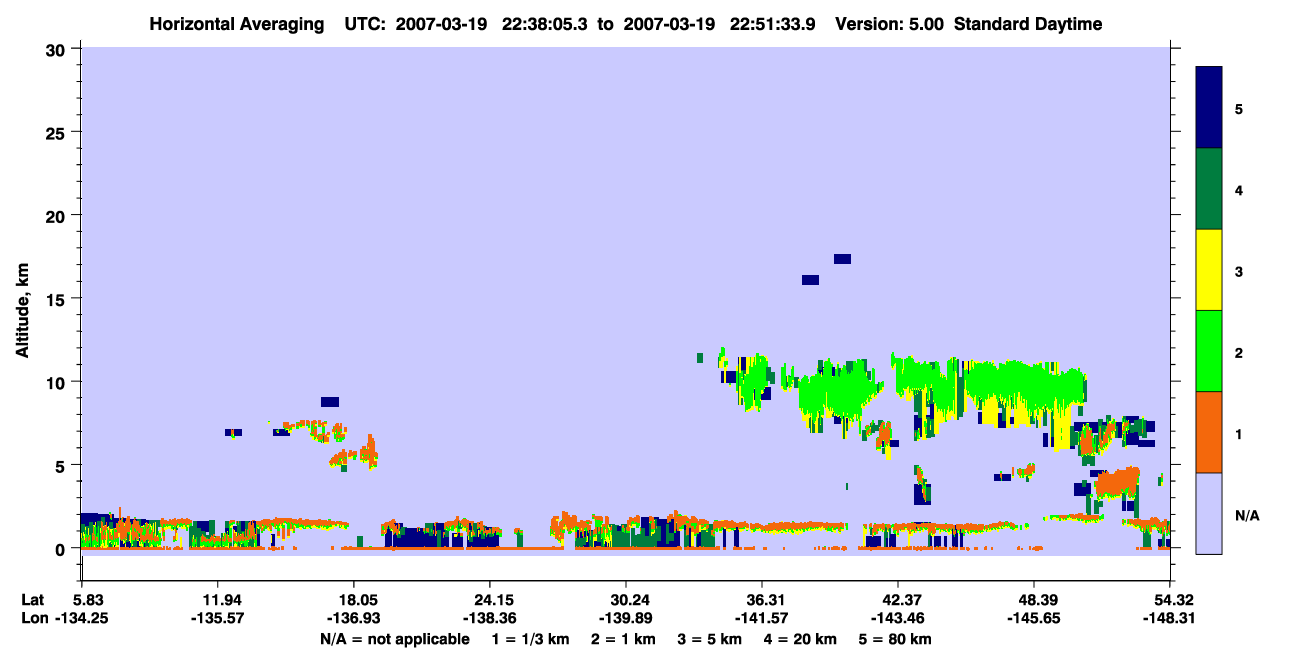Click longitude value -139.89
The height and width of the screenshot is (667, 1300).
tap(626, 618)
